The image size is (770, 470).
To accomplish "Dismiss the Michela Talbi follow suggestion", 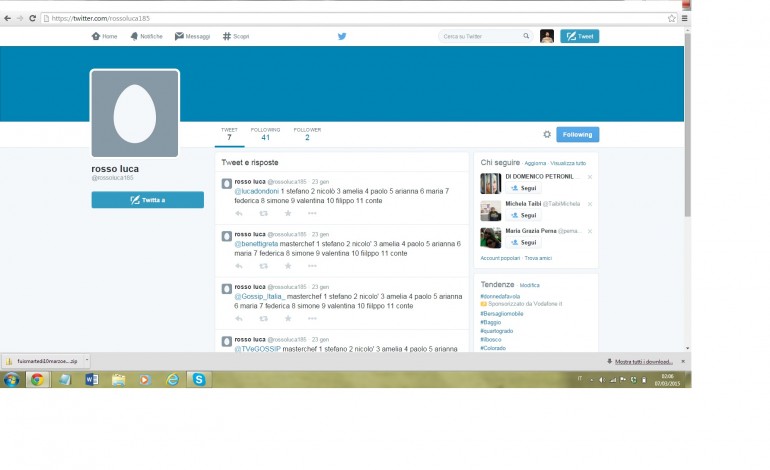I will pos(590,203).
